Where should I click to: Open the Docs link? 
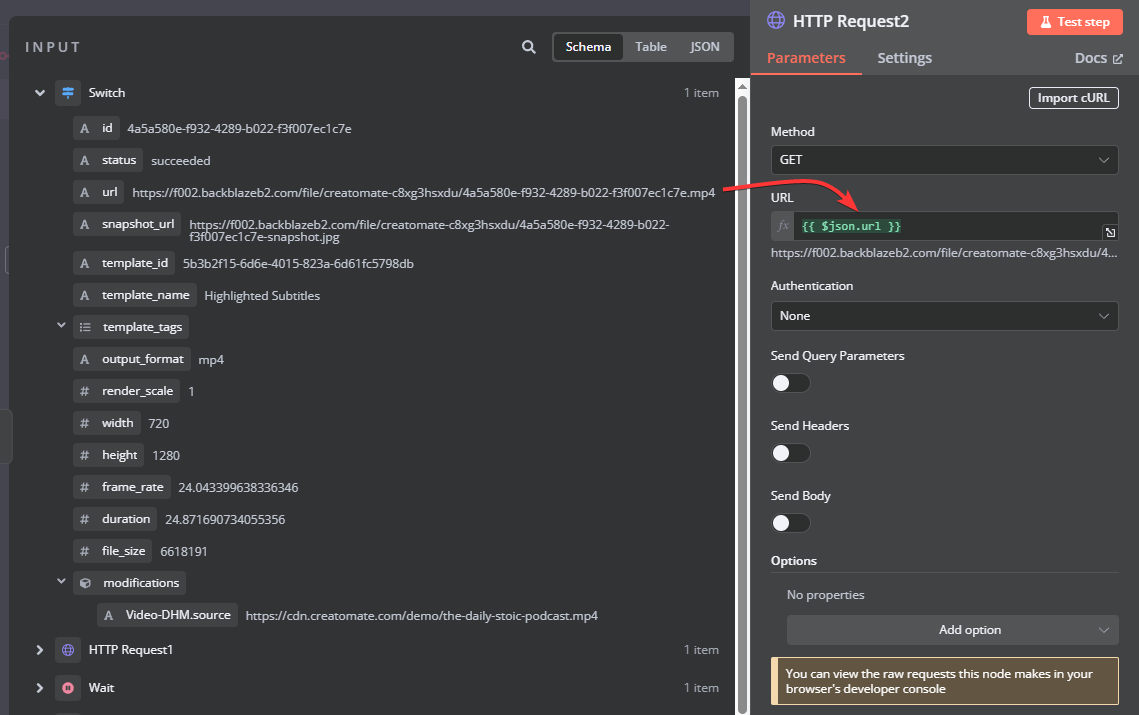point(1098,58)
